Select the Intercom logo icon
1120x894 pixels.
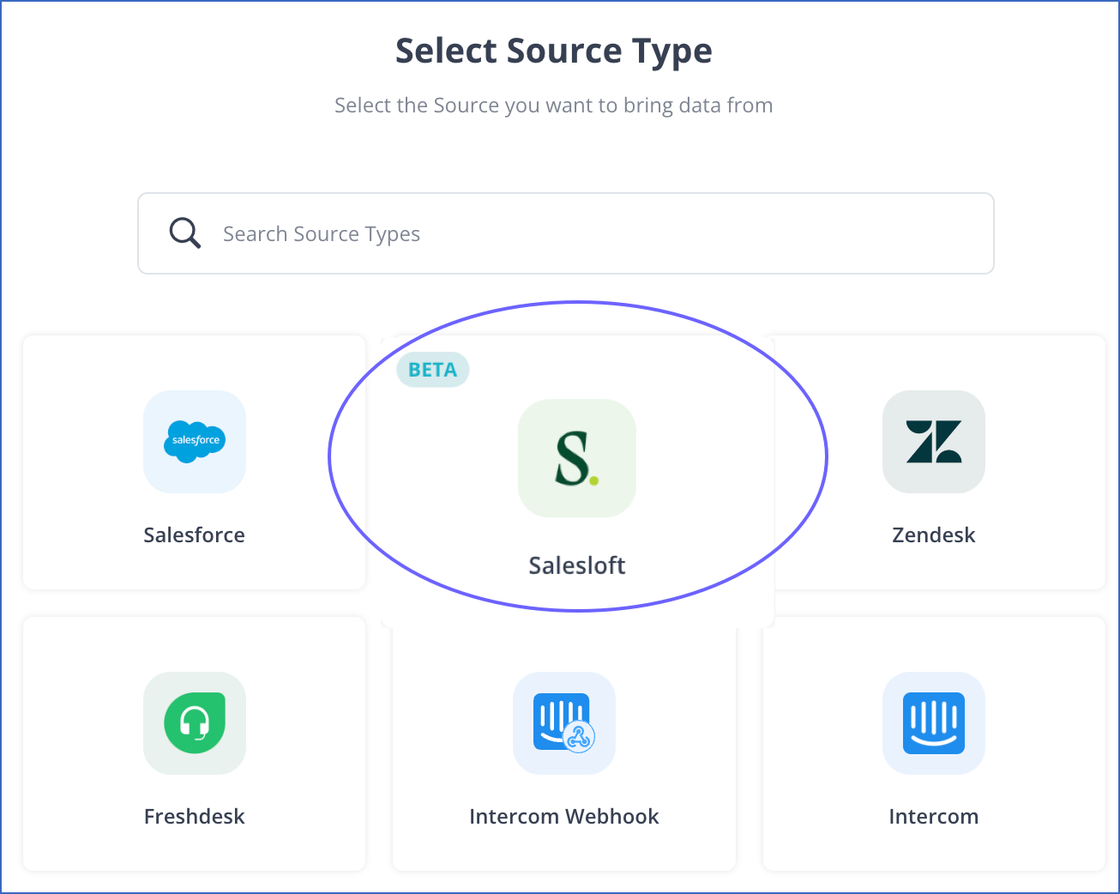[x=933, y=723]
